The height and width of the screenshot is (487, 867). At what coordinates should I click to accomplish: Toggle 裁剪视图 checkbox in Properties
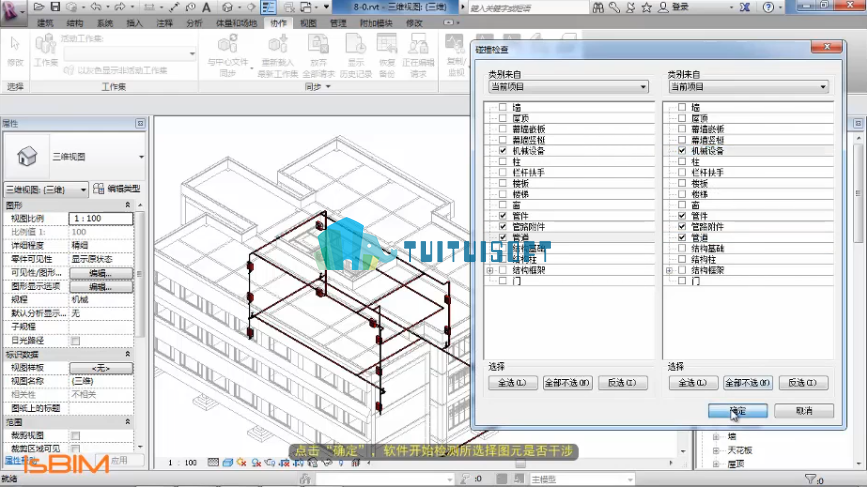76,436
